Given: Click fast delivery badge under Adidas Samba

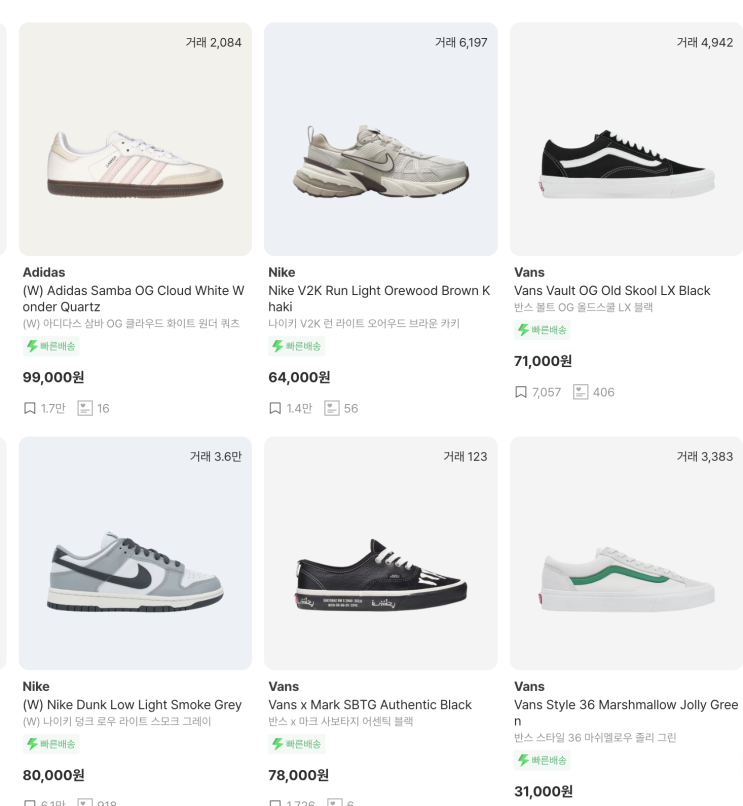Looking at the screenshot, I should tap(51, 346).
